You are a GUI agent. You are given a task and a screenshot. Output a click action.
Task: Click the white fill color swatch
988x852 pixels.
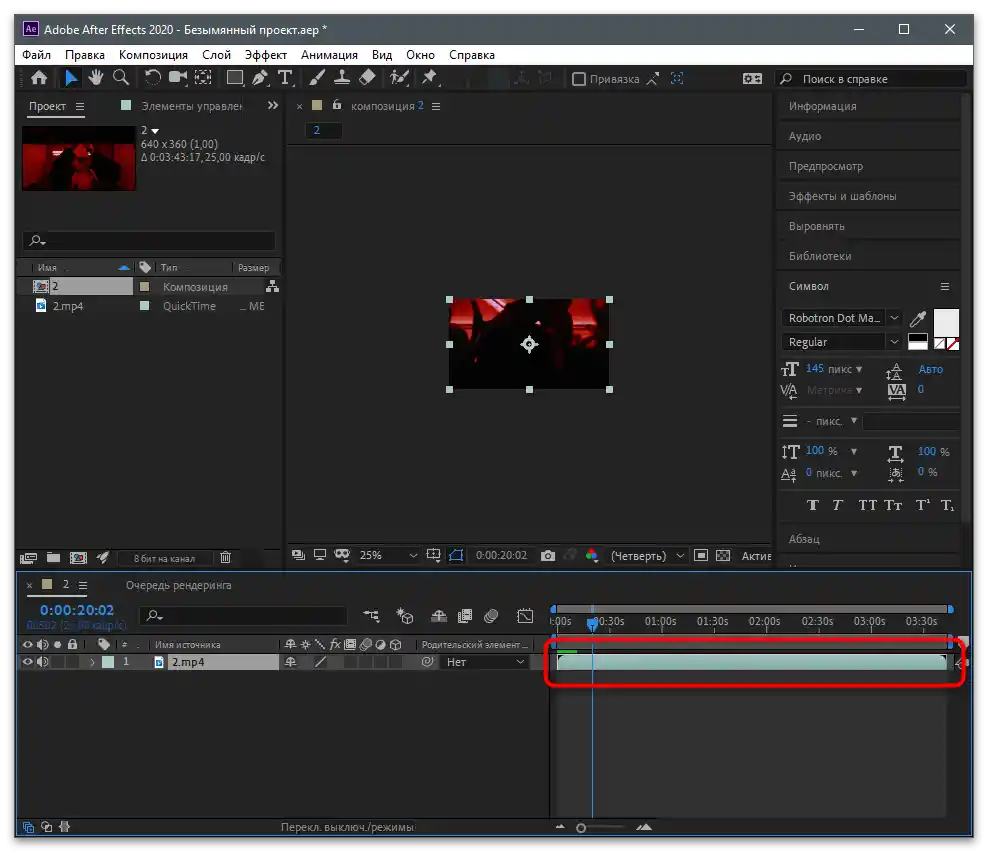coord(945,323)
